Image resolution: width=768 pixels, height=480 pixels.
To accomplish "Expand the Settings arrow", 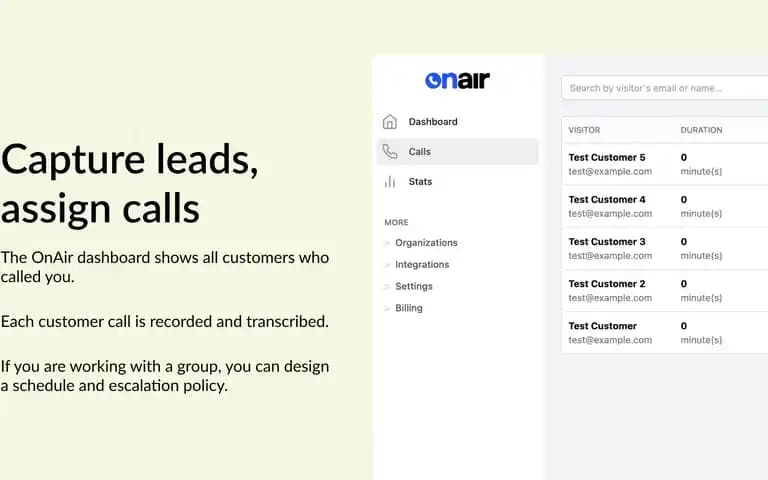I will 386,286.
